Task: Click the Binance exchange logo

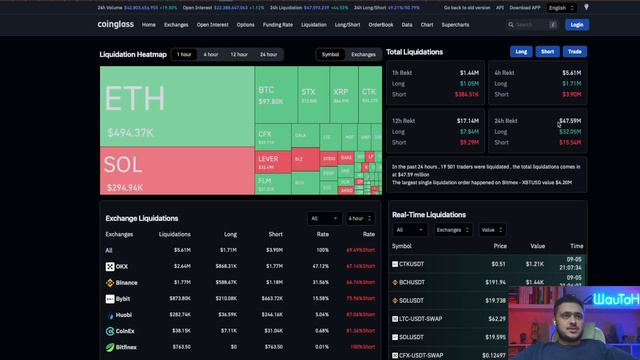Action: pos(110,282)
